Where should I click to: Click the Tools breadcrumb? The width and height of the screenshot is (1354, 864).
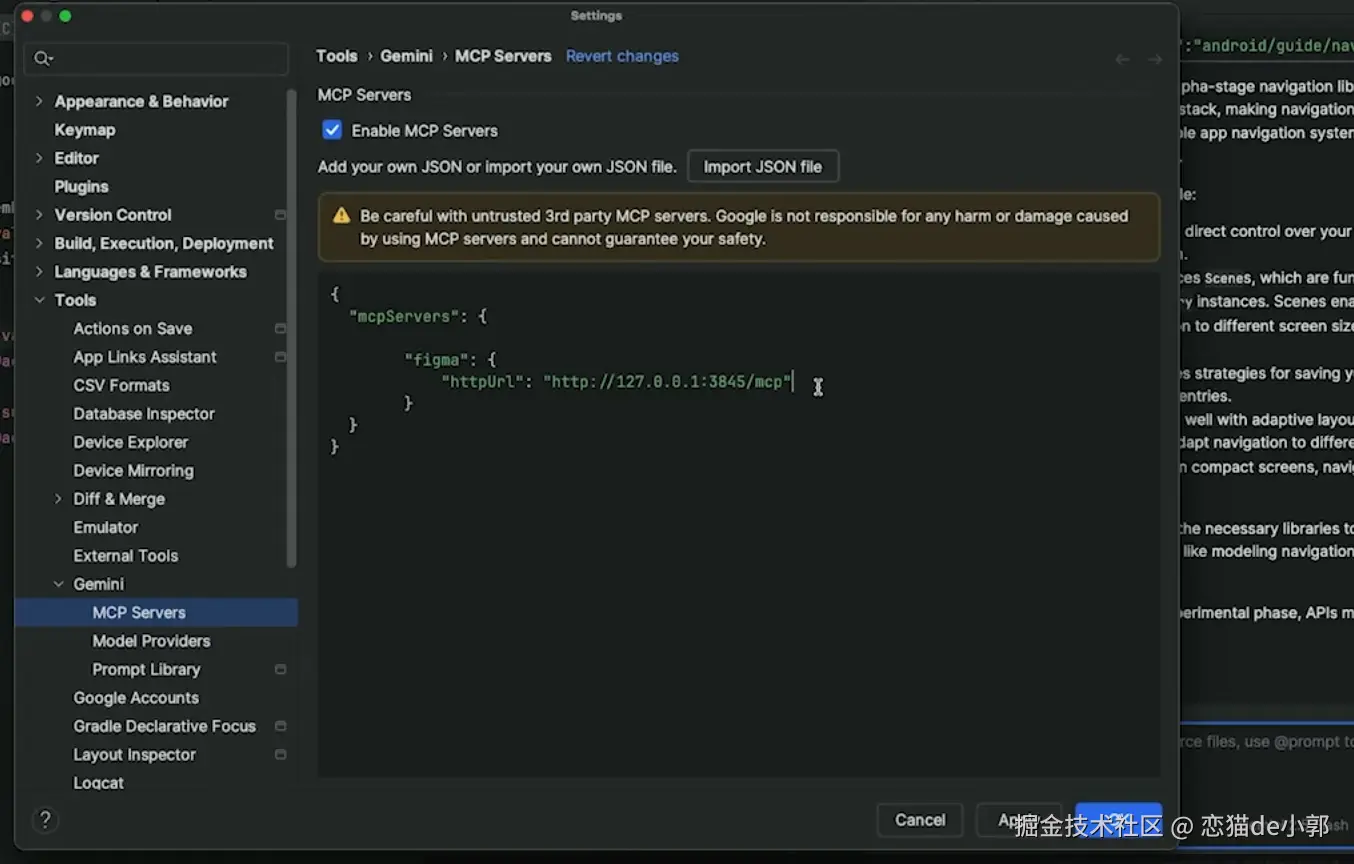(337, 56)
